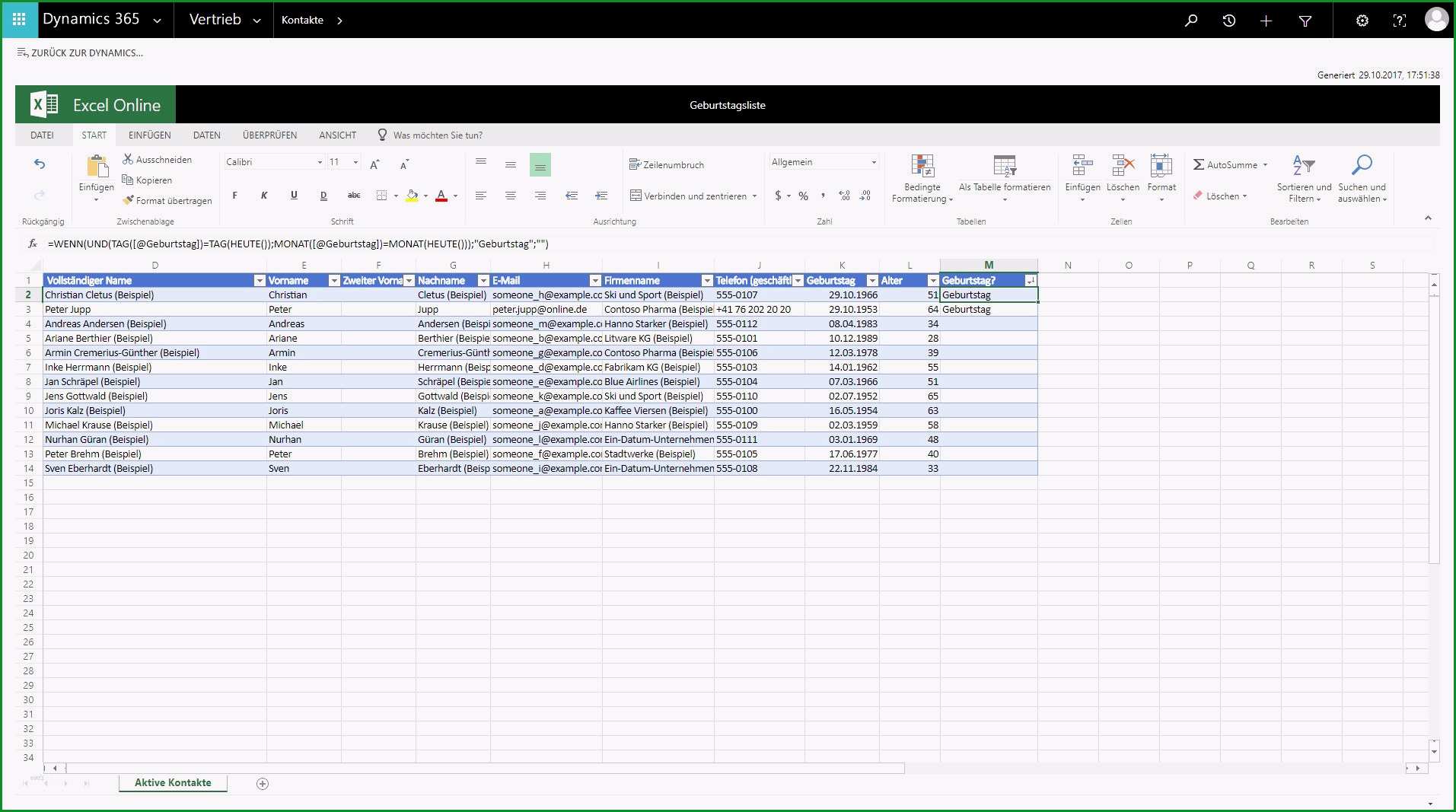
Task: Click AutoSumme button
Action: point(1230,164)
